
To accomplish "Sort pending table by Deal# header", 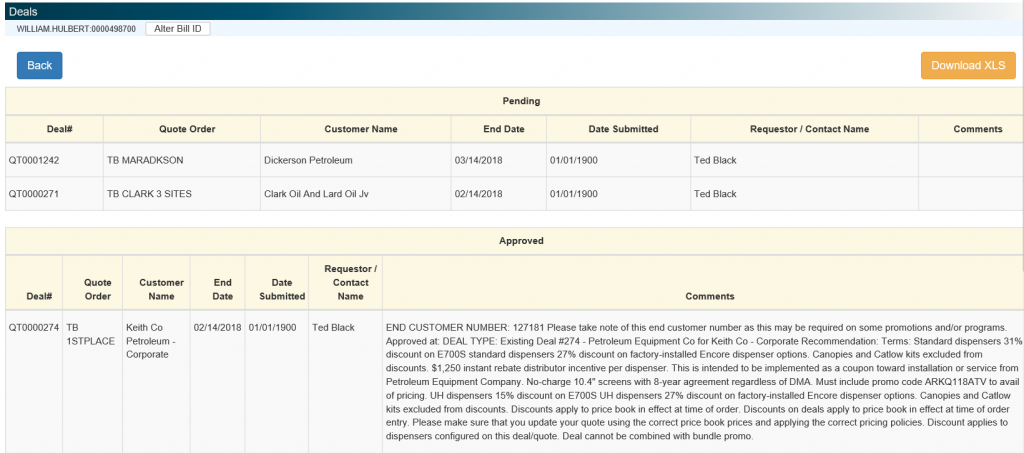I will 54,129.
